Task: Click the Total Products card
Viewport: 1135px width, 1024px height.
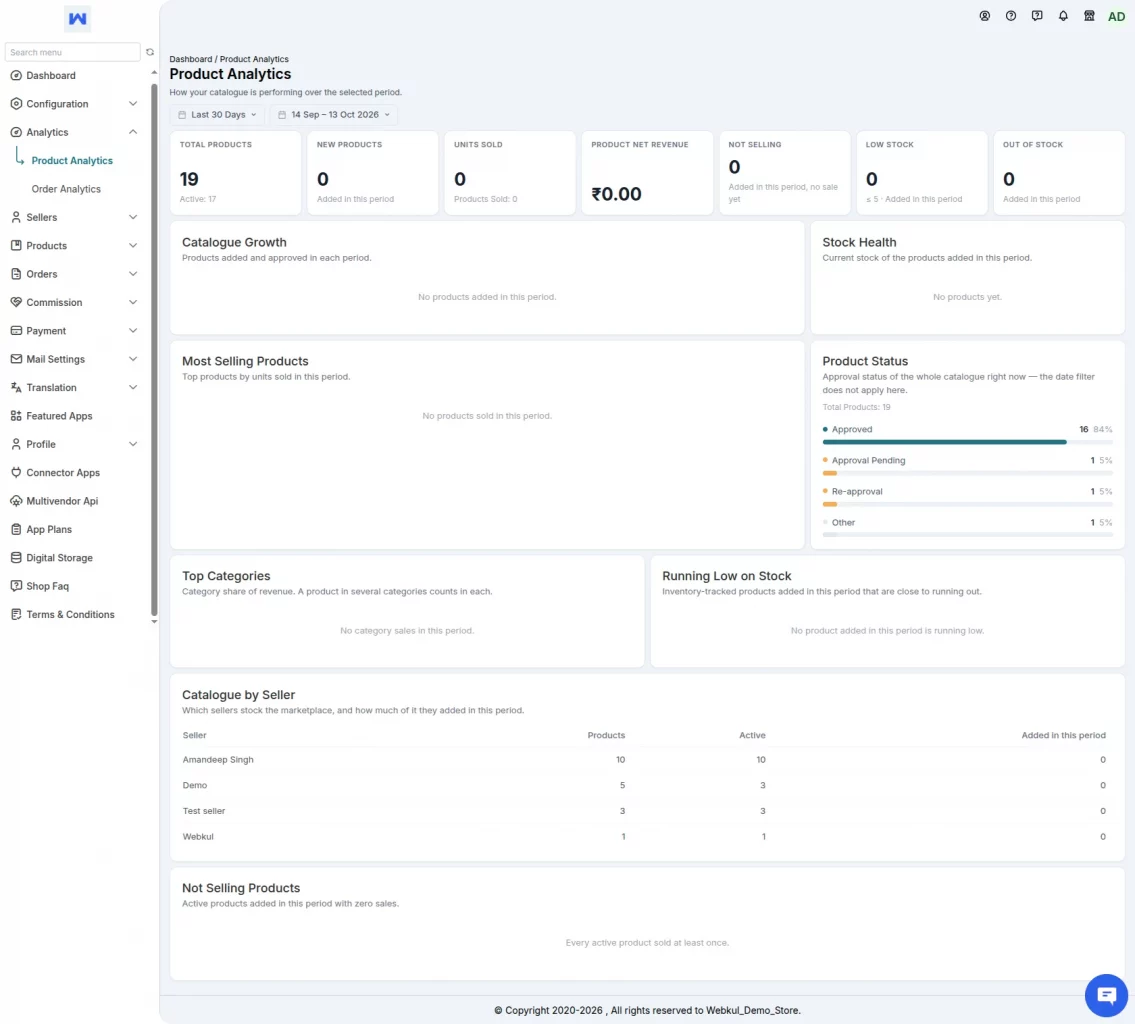Action: click(x=235, y=173)
